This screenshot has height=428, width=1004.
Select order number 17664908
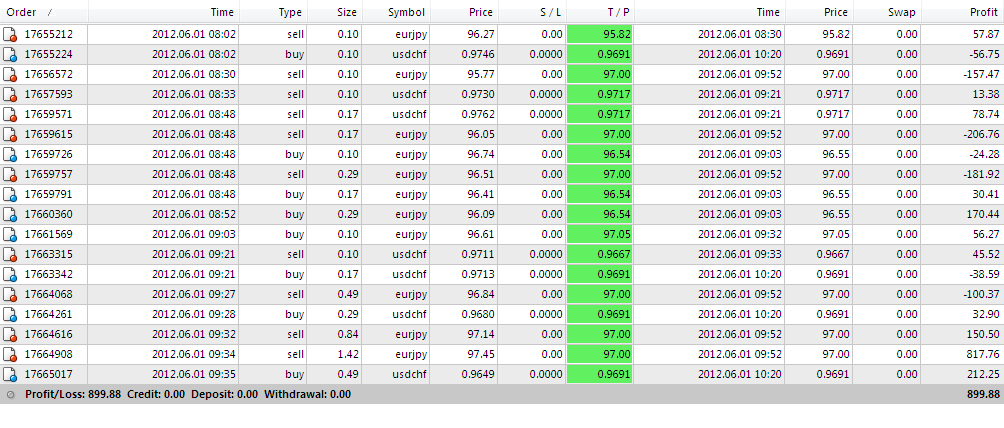click(x=49, y=354)
